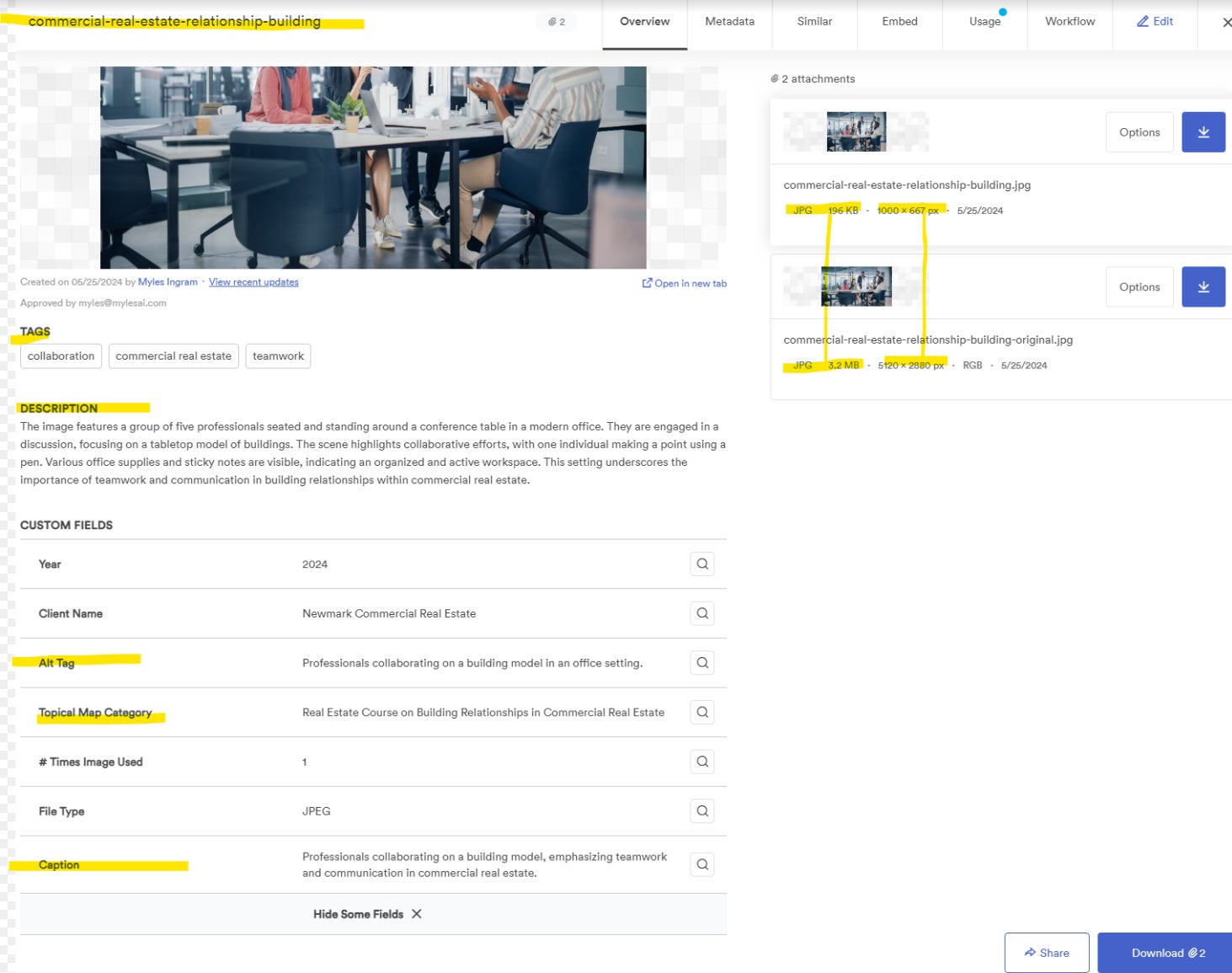Click the Share button

1047,953
